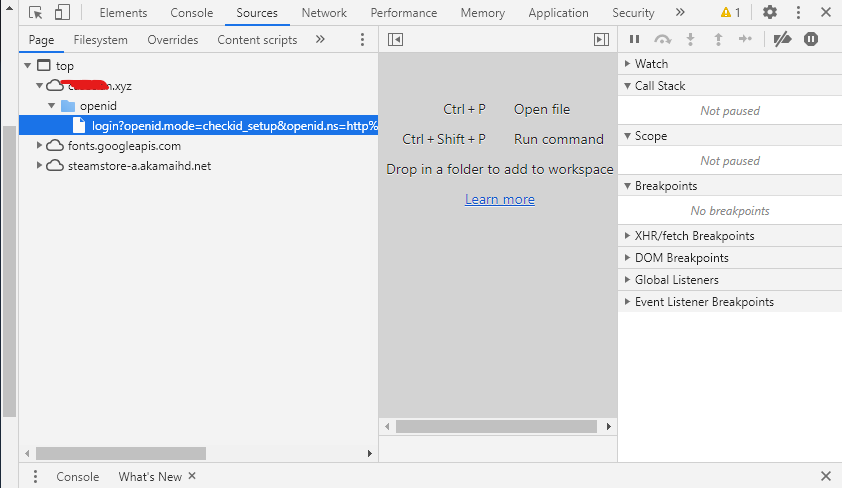Activate the inspect element picker
842x488 pixels.
(x=36, y=13)
